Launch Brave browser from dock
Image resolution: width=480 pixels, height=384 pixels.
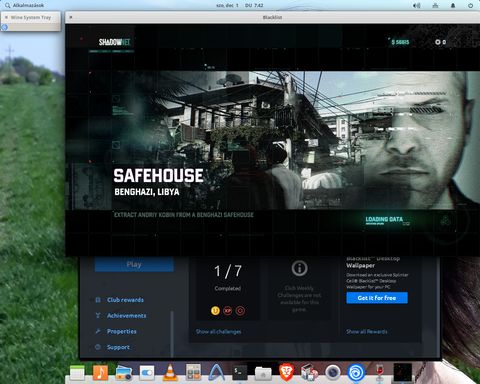(x=286, y=373)
